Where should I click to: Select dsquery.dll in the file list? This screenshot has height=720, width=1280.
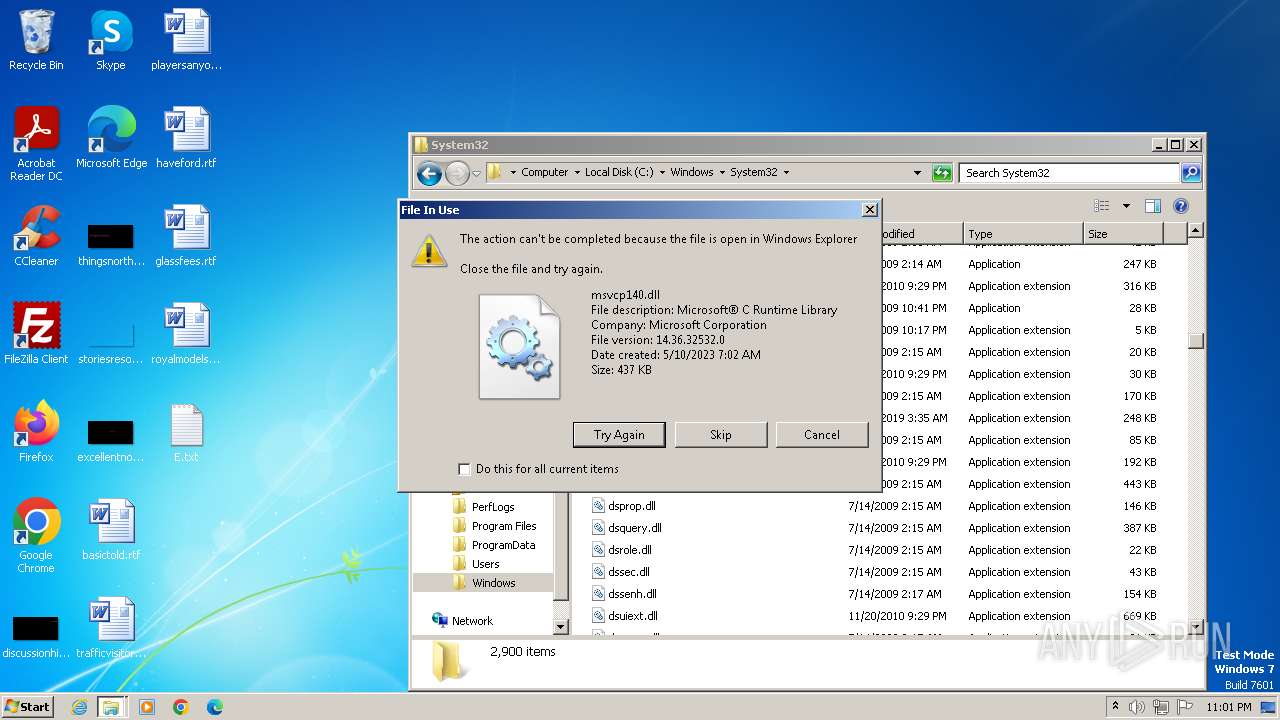tap(634, 528)
